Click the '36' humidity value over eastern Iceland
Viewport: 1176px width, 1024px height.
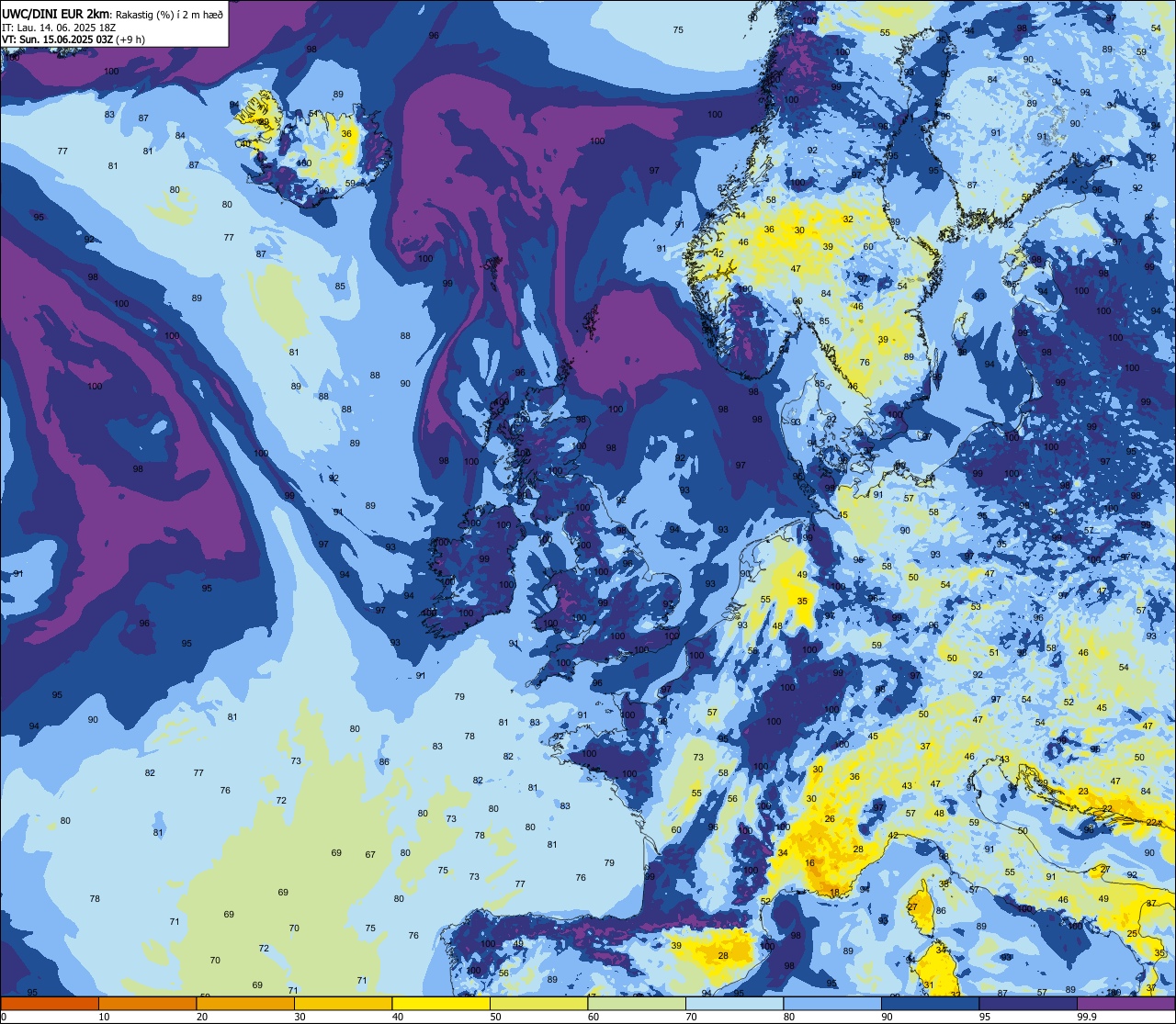[x=346, y=133]
